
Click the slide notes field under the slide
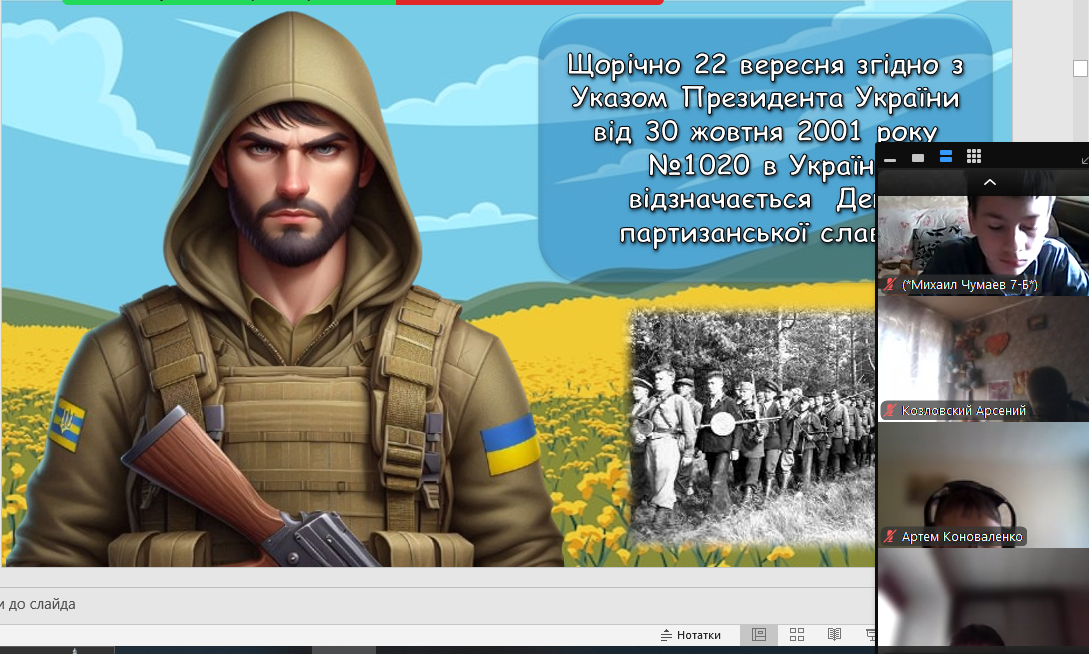(438, 605)
